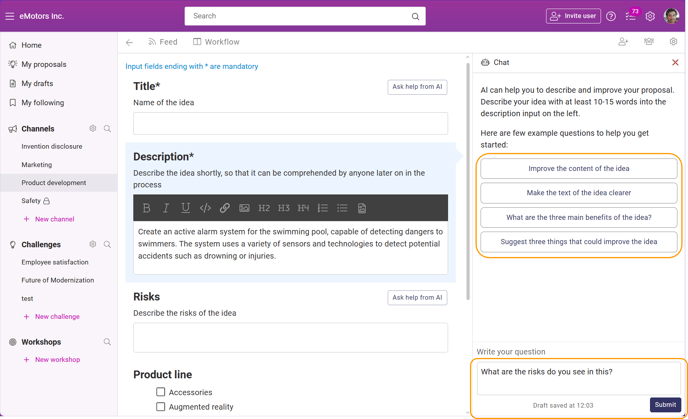Switch to the Feed tab
This screenshot has width=688, height=419.
coord(163,42)
